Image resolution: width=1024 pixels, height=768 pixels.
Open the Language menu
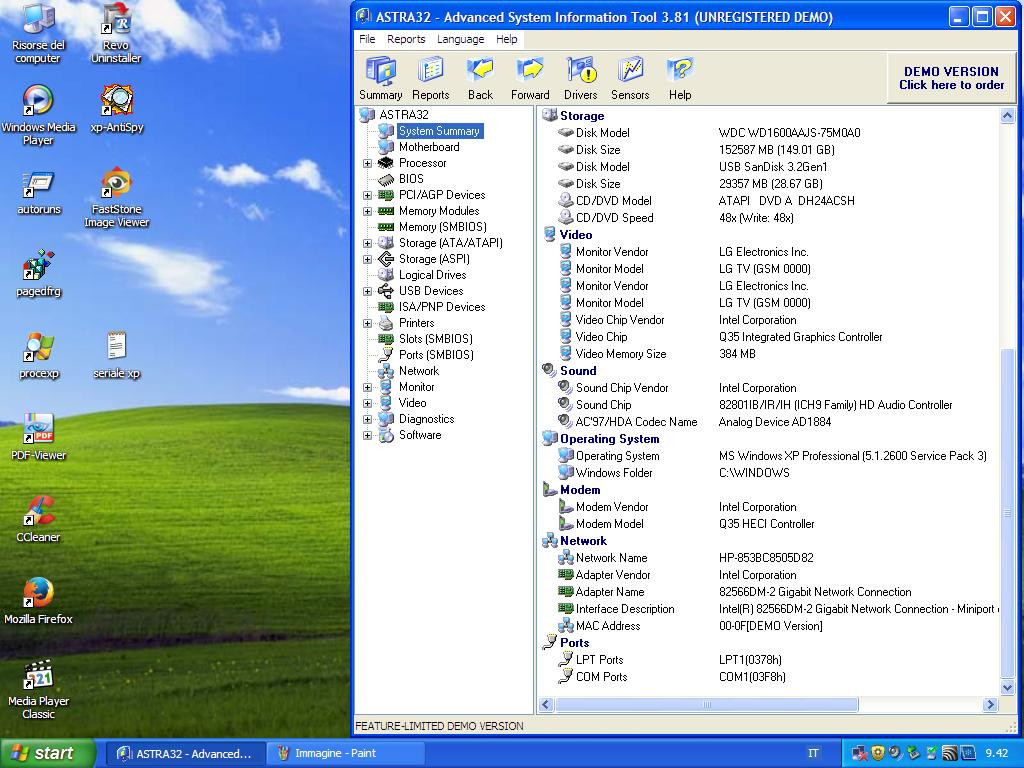pyautogui.click(x=460, y=39)
